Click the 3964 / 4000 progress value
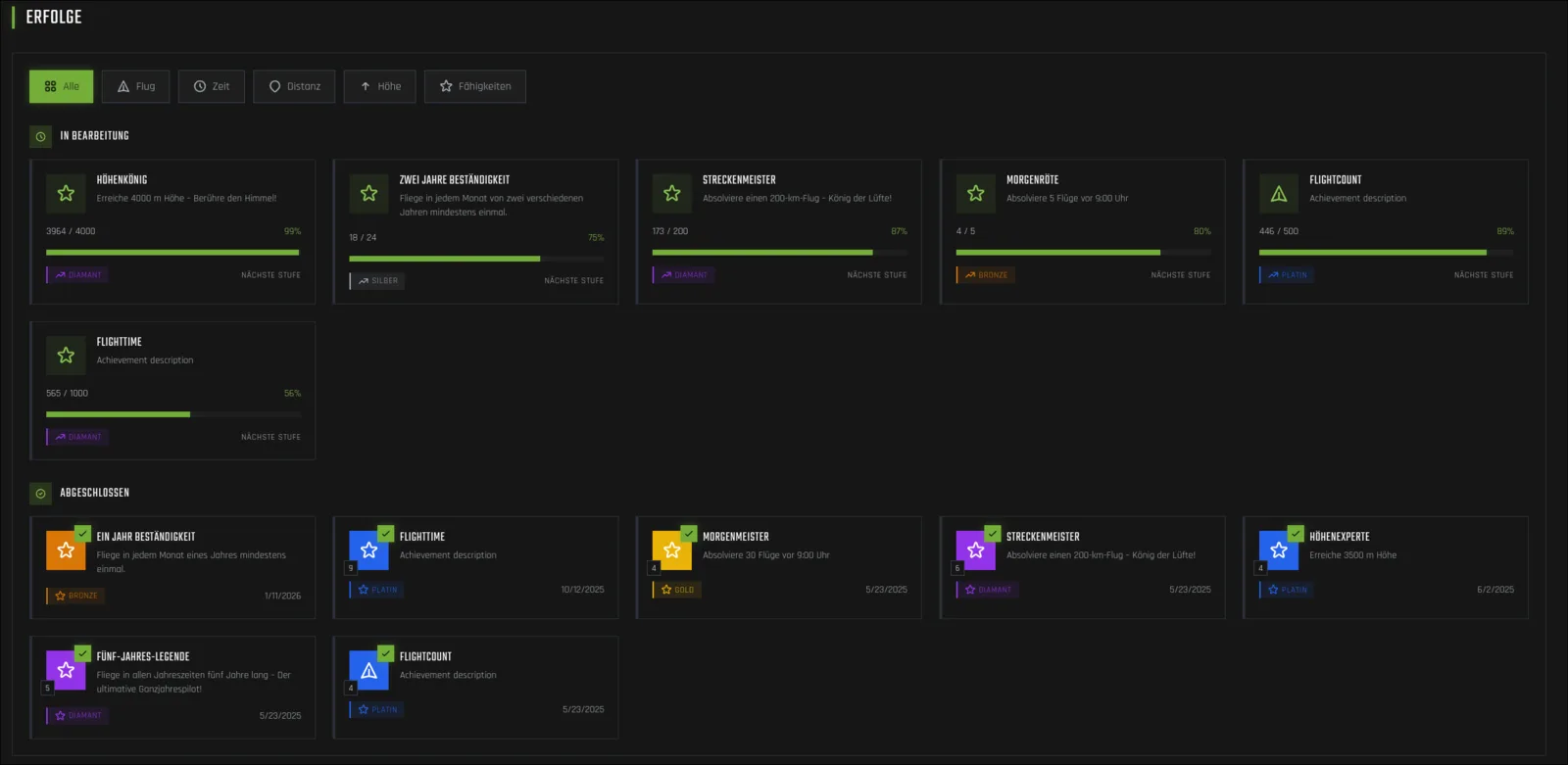The height and width of the screenshot is (765, 1568). pyautogui.click(x=71, y=231)
